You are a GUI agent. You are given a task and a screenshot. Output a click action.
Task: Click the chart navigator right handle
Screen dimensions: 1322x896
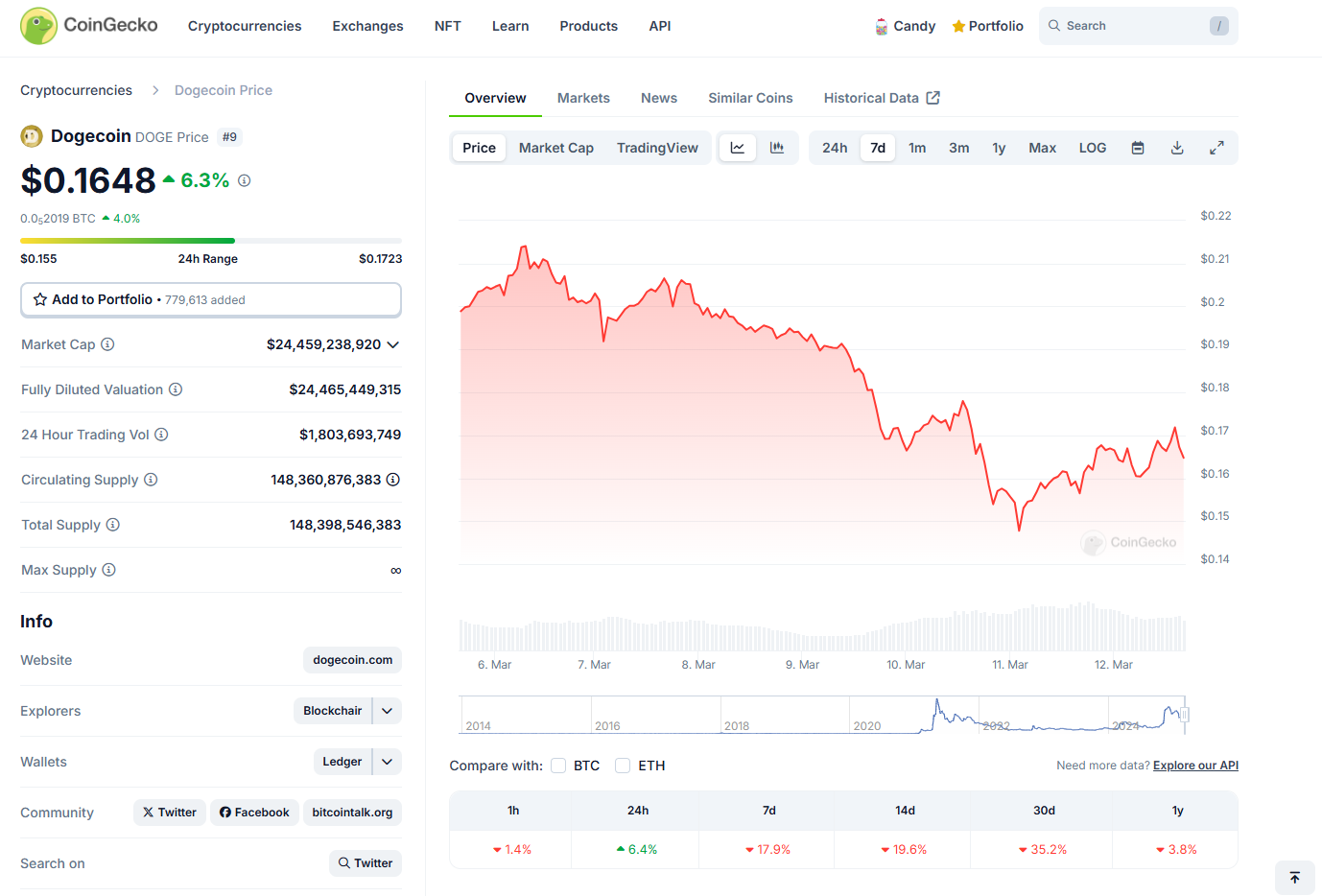coord(1185,715)
